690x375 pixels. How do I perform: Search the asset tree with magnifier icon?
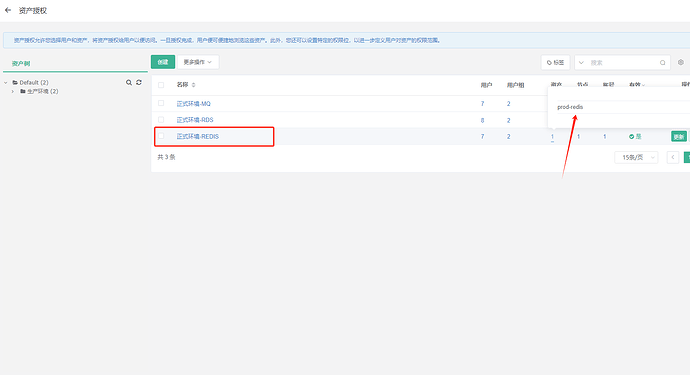point(129,82)
